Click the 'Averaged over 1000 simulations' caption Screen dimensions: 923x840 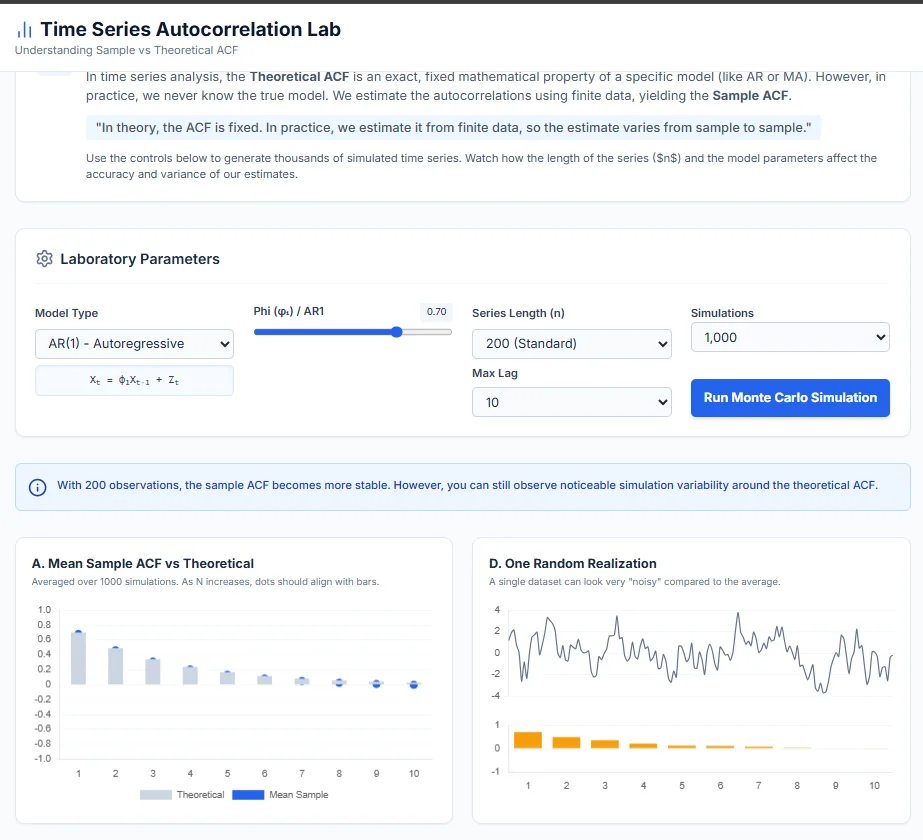[x=205, y=582]
